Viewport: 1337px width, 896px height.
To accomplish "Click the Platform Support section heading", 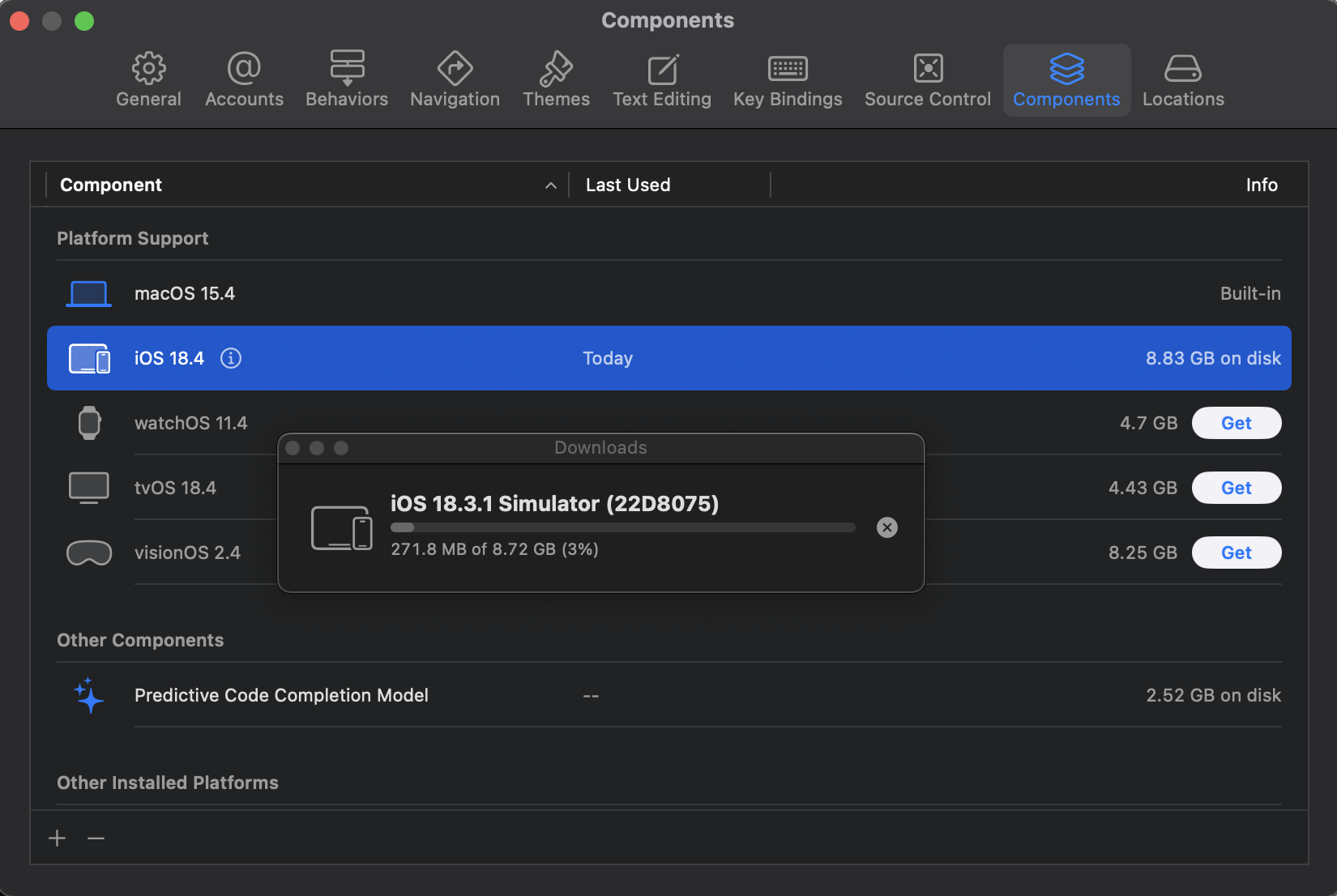I will click(133, 238).
